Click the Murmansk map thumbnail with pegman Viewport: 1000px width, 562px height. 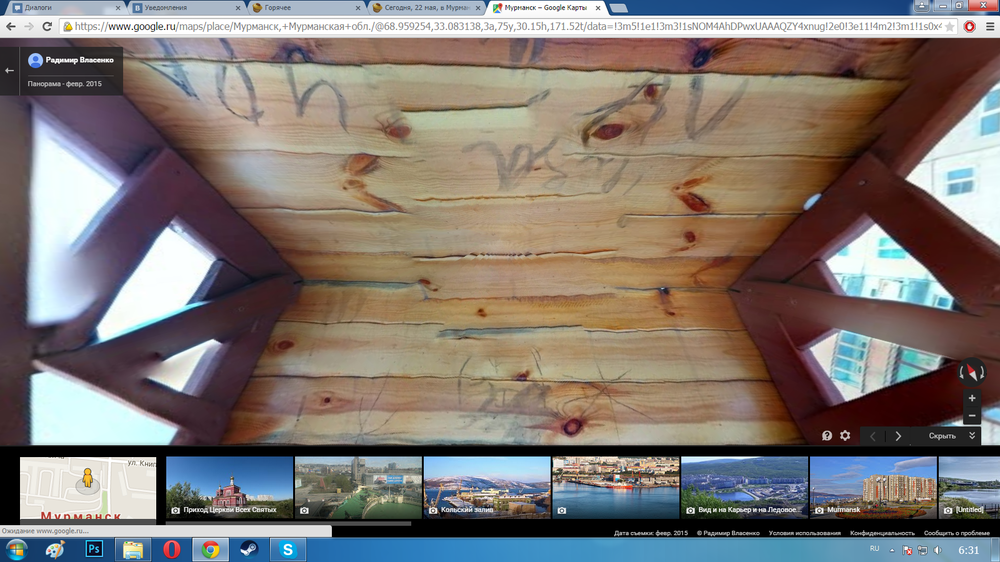[x=88, y=487]
